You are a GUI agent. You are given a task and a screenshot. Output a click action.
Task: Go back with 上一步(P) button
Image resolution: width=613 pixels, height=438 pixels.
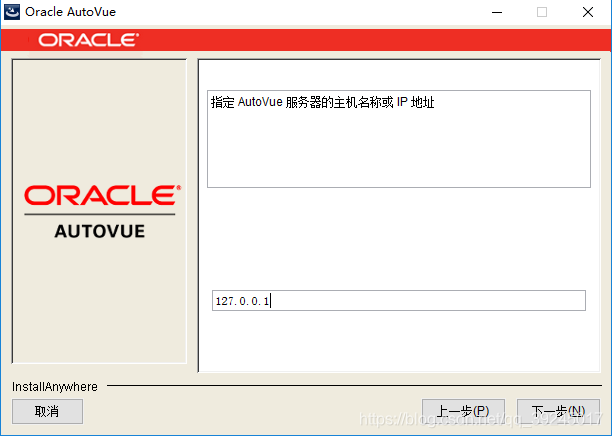[463, 411]
